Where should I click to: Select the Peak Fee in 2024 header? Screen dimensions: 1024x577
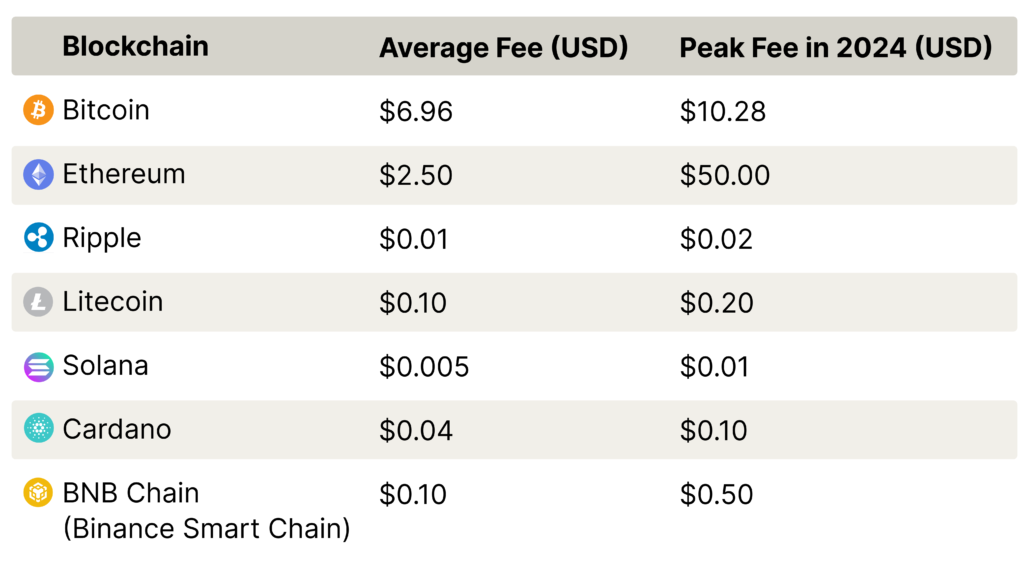(x=835, y=47)
